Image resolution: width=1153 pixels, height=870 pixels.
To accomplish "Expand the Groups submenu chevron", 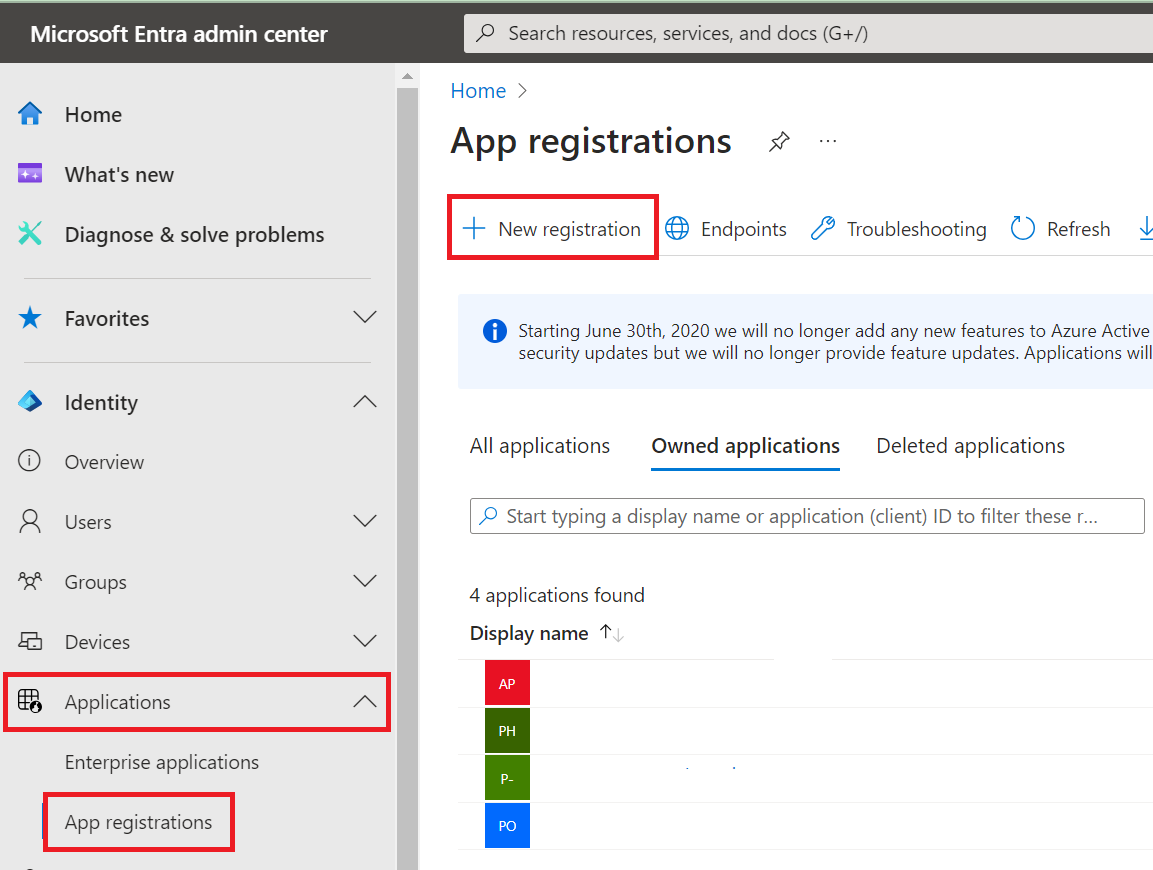I will [x=365, y=581].
